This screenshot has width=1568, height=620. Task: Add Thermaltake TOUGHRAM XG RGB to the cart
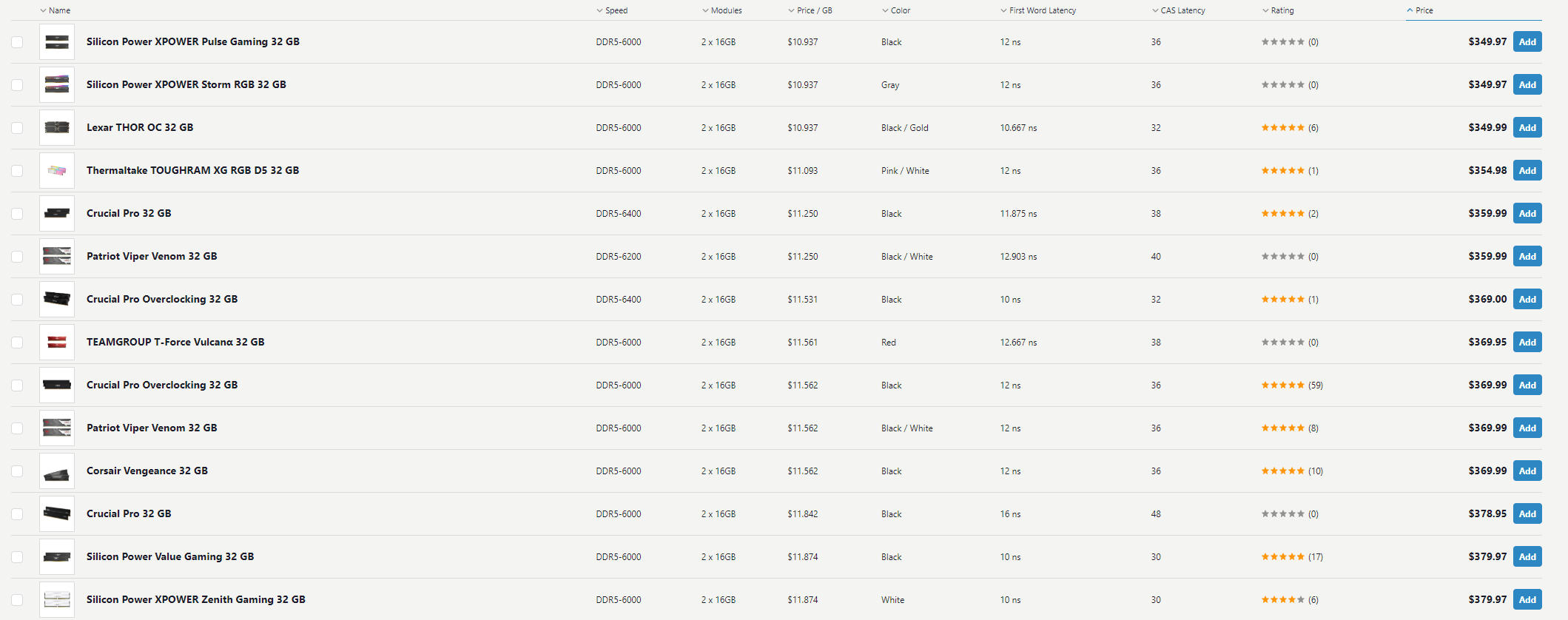pyautogui.click(x=1527, y=170)
